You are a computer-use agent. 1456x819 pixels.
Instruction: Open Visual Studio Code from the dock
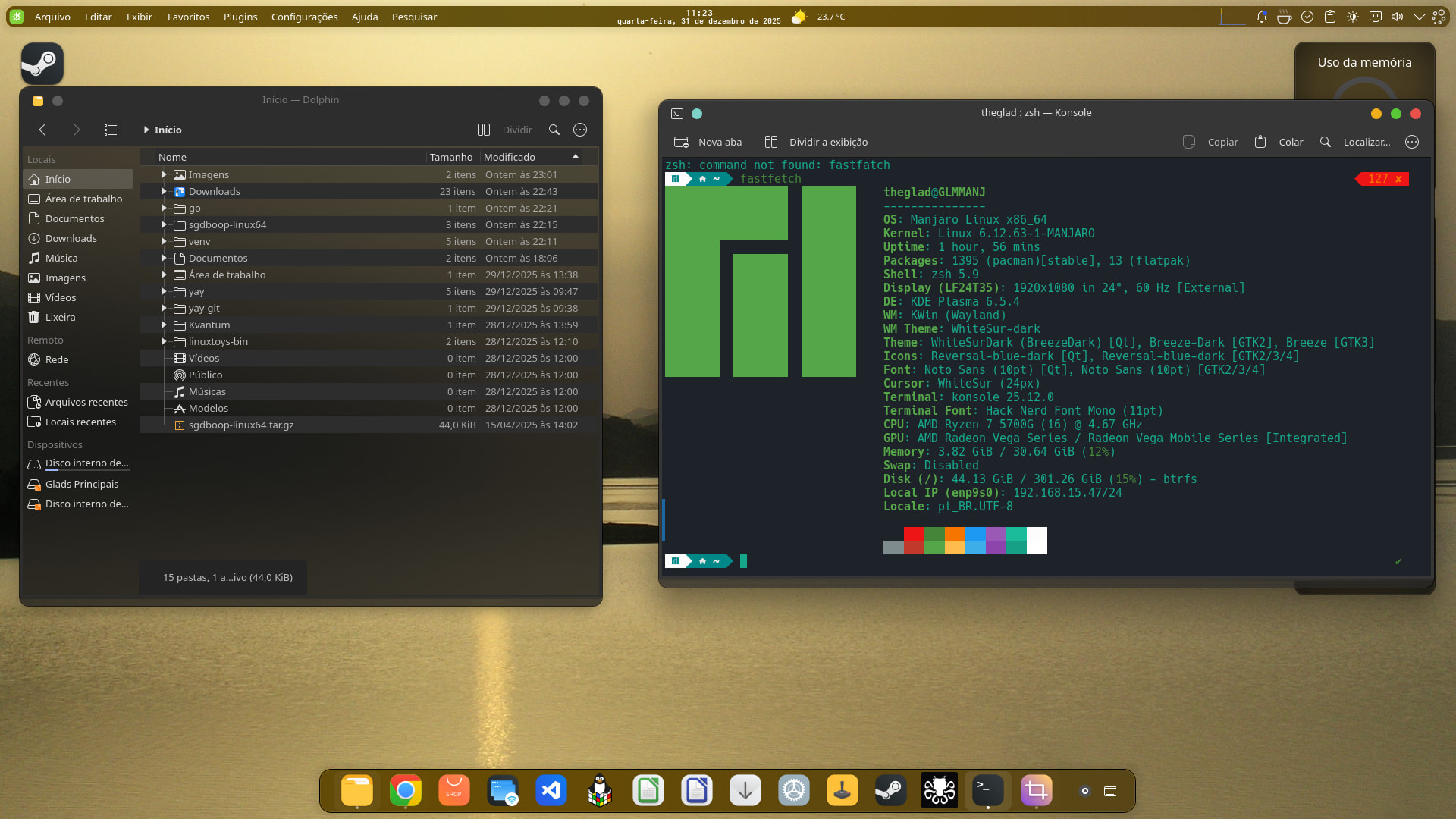coord(551,791)
